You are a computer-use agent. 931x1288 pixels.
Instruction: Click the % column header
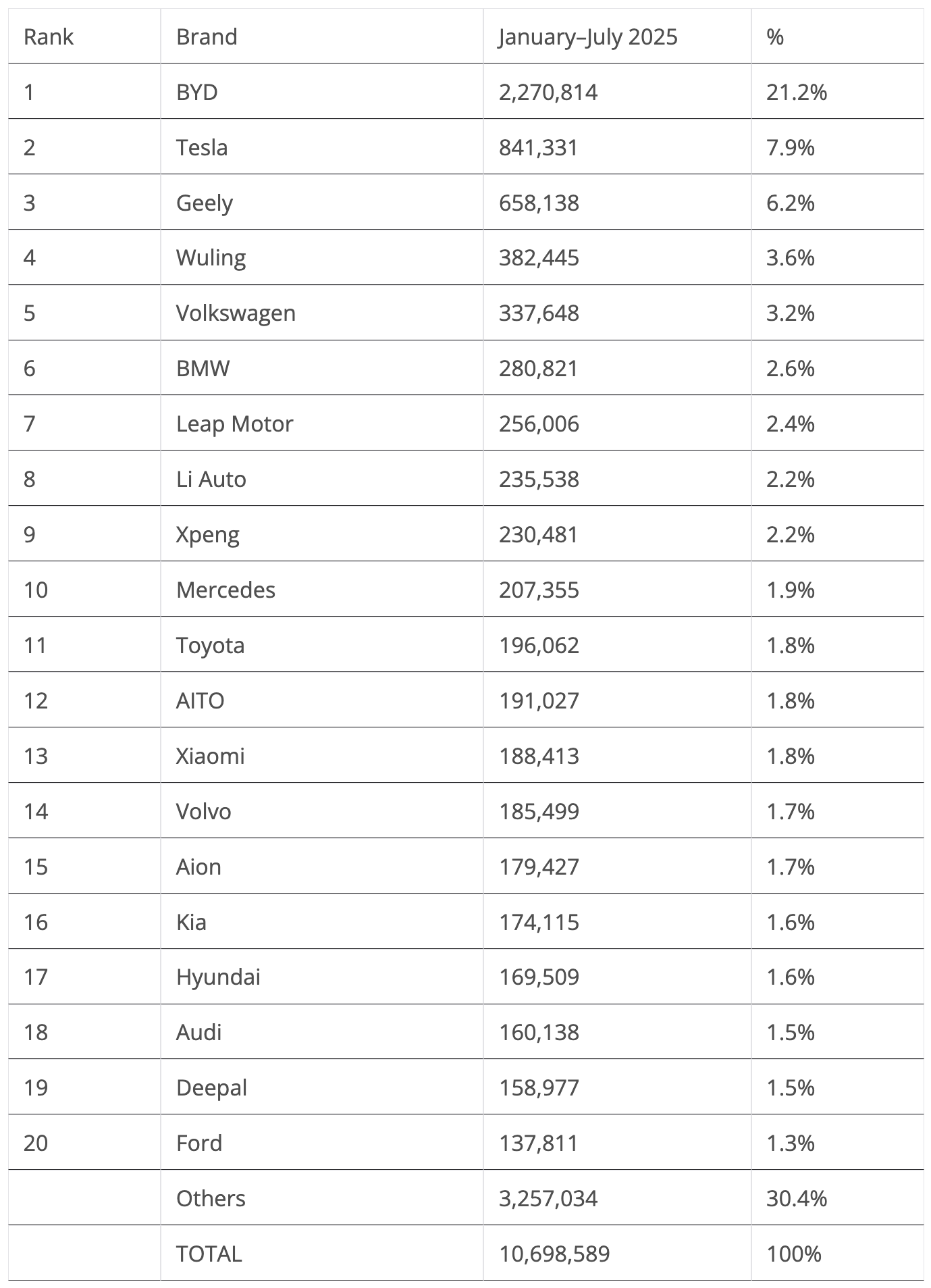pyautogui.click(x=775, y=36)
